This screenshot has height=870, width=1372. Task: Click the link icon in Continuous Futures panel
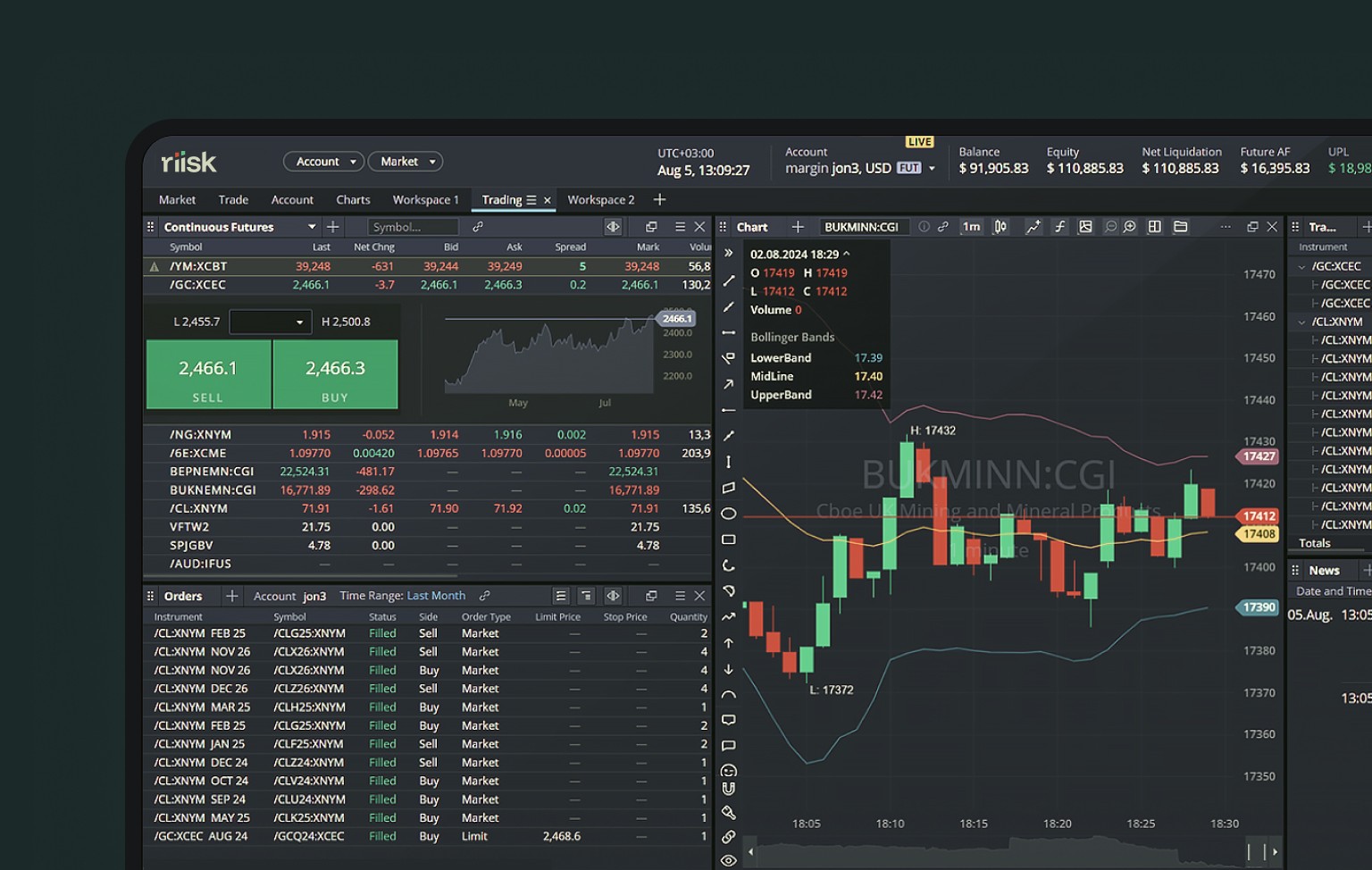(x=478, y=227)
